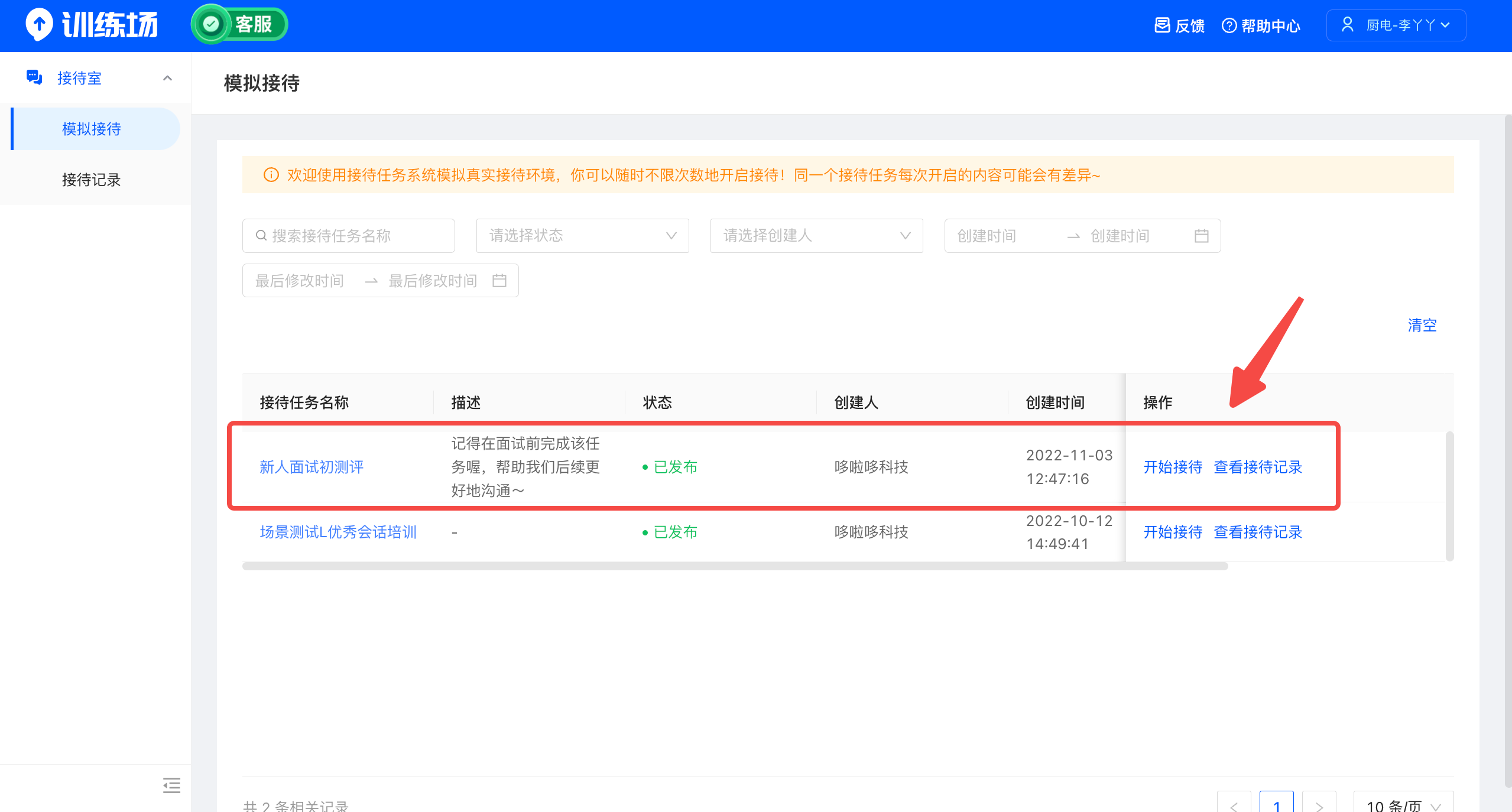Click the info icon in the orange notice
Viewport: 1512px width, 812px height.
(271, 175)
